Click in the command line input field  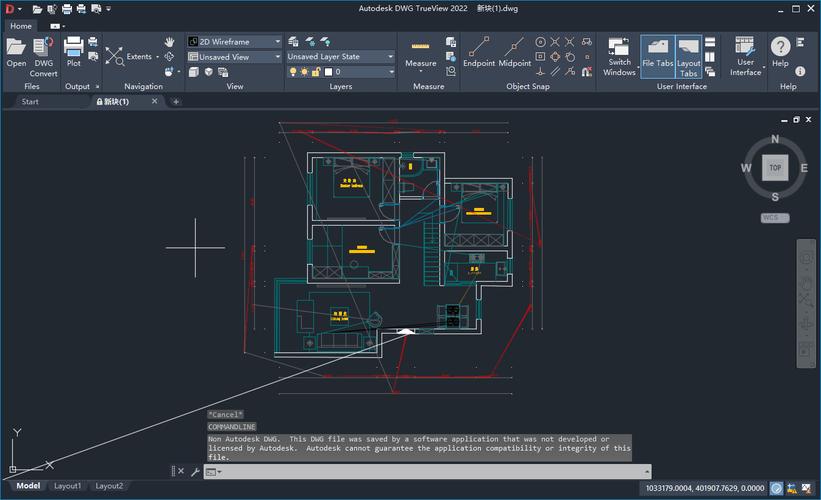(427, 472)
